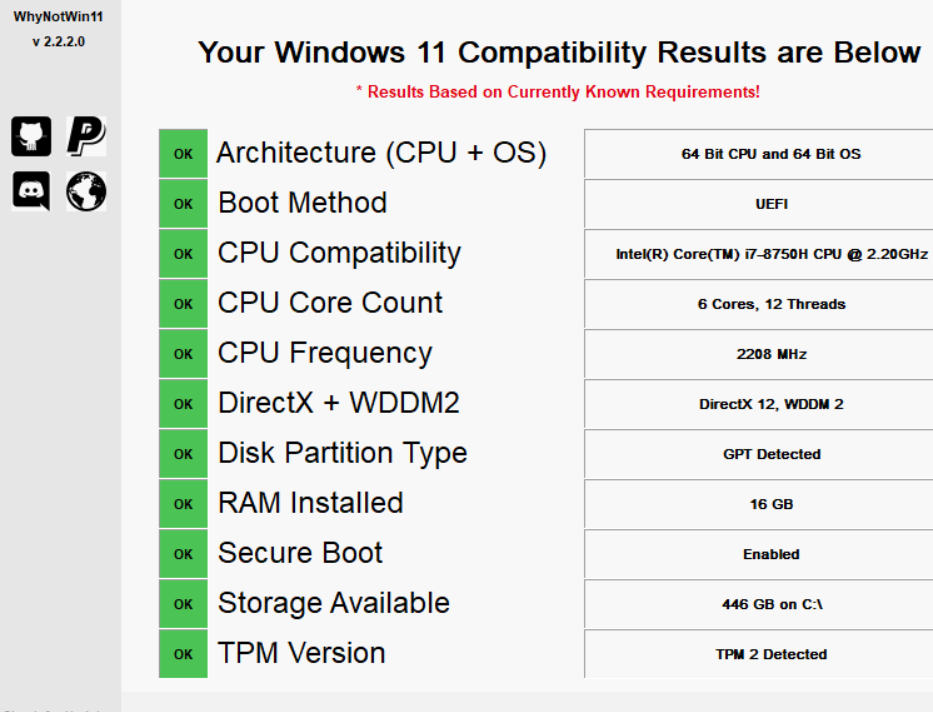This screenshot has width=933, height=712.
Task: Click the DirectX + WDDM2 label
Action: (338, 403)
